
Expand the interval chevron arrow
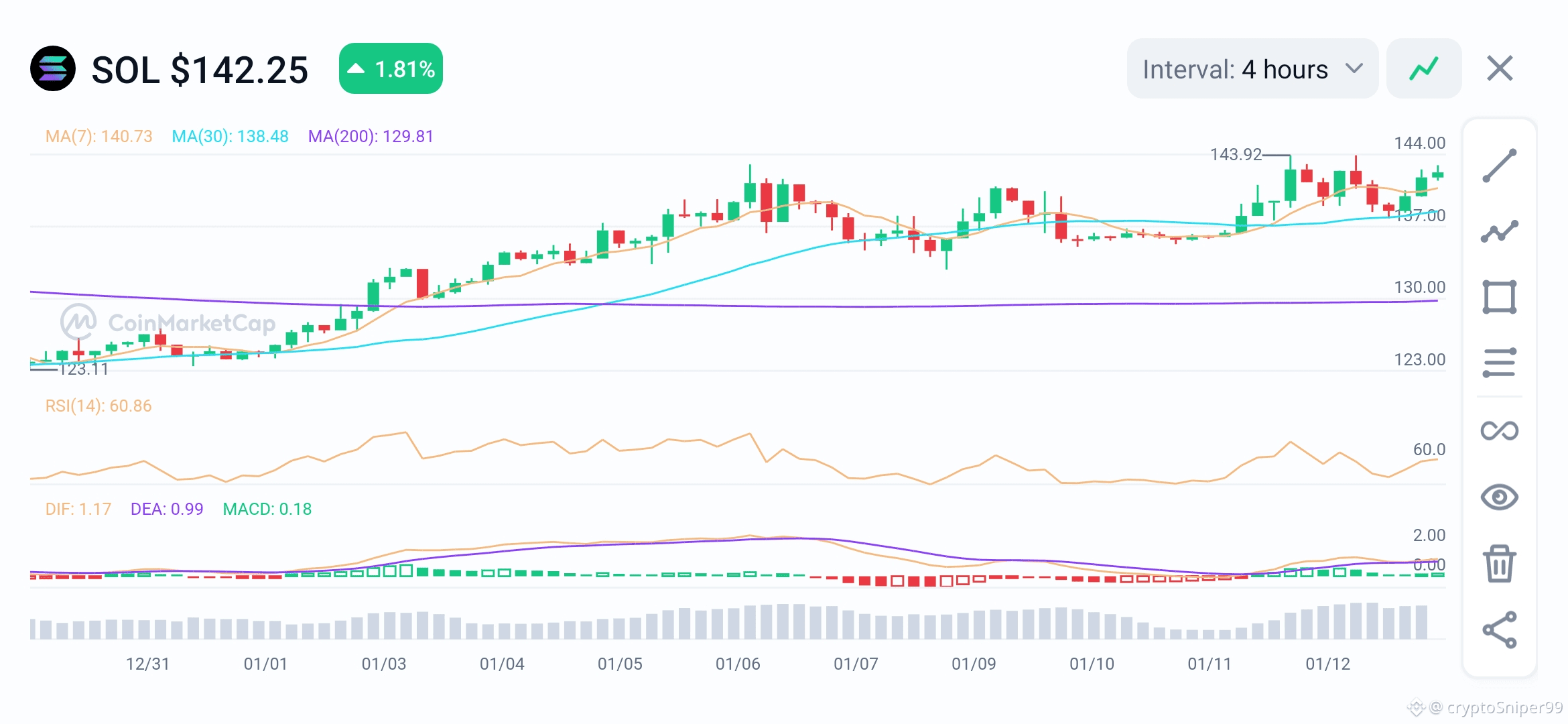pos(1354,68)
